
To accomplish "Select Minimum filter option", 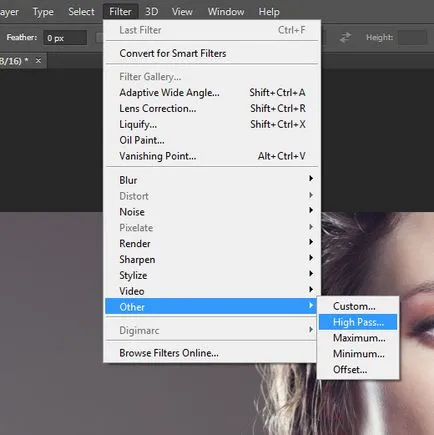I will (x=358, y=354).
